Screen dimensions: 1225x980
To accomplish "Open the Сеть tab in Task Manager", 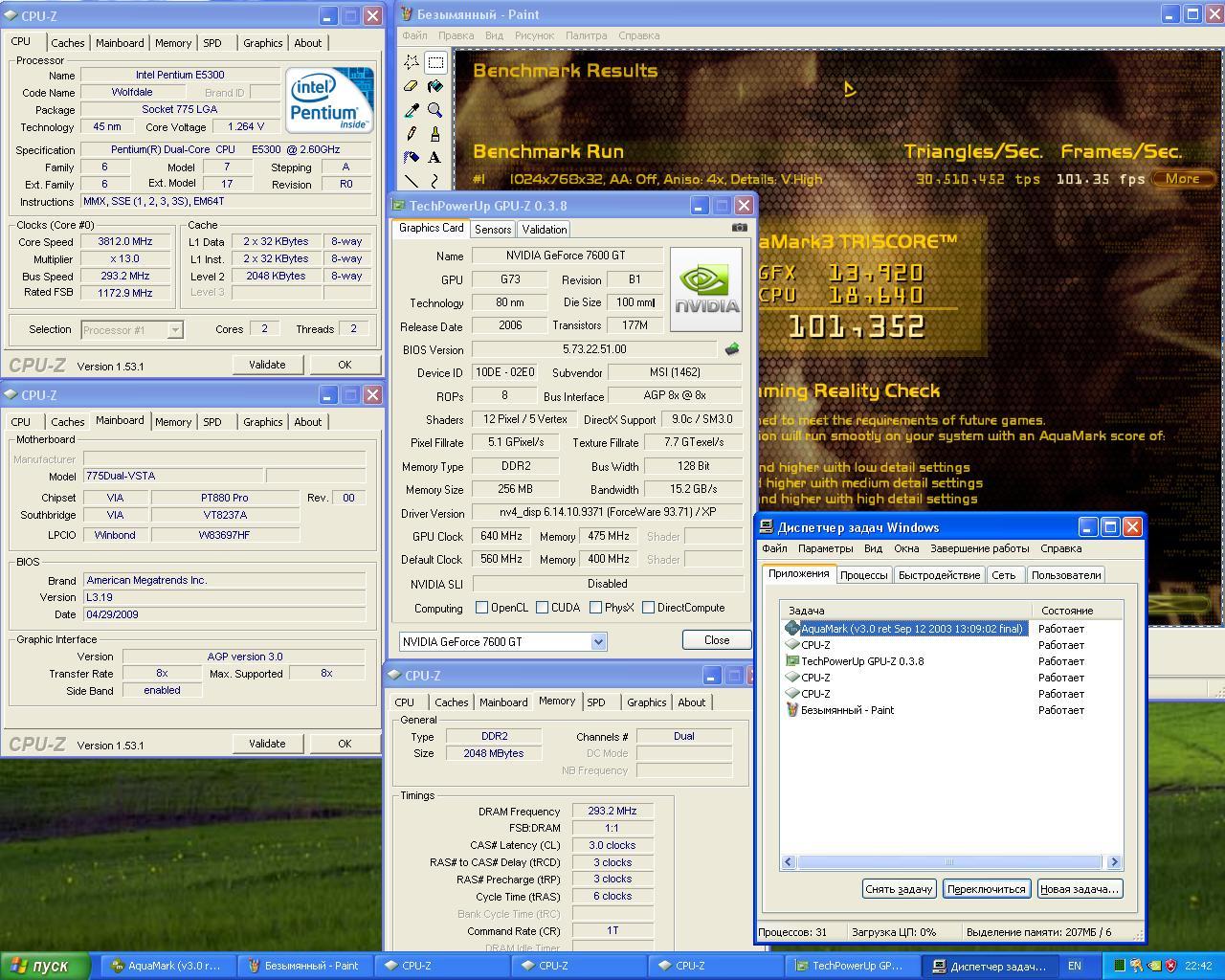I will 1004,575.
